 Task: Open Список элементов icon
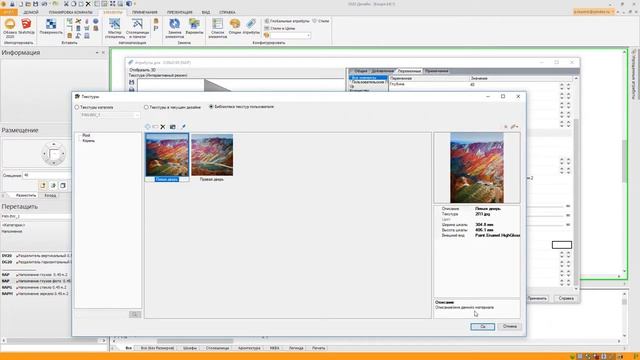(x=218, y=28)
